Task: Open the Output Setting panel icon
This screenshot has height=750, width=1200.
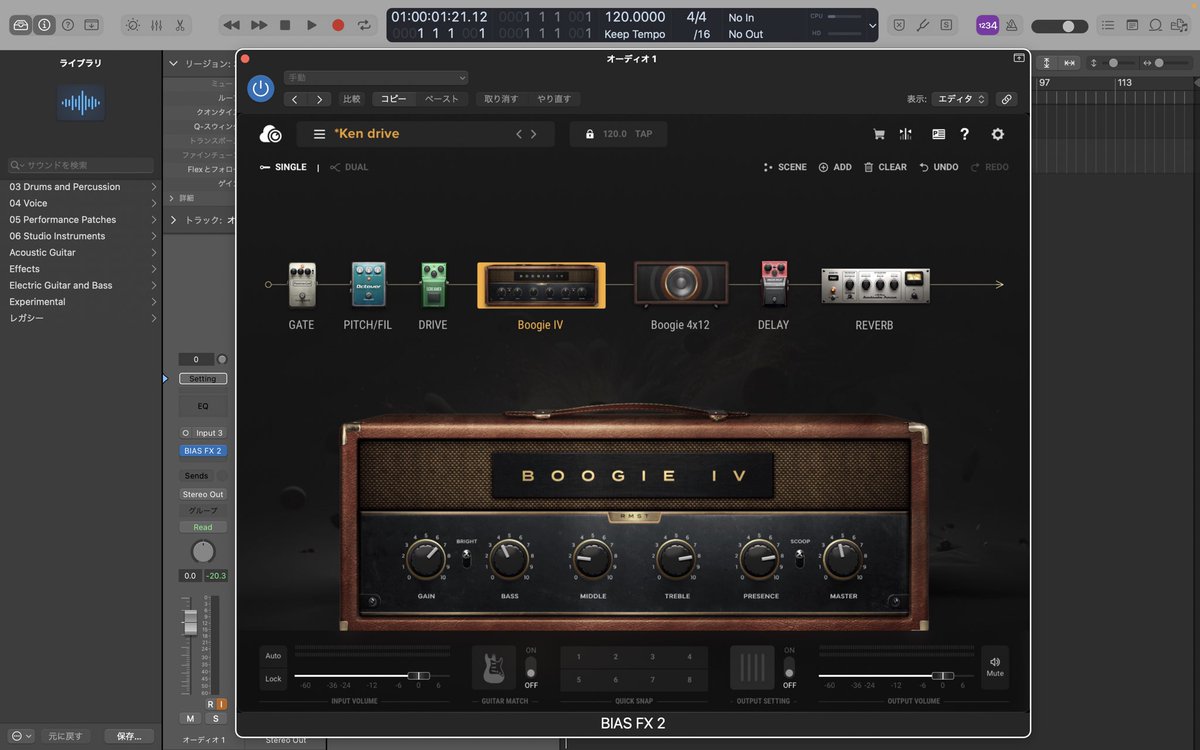Action: (x=752, y=667)
